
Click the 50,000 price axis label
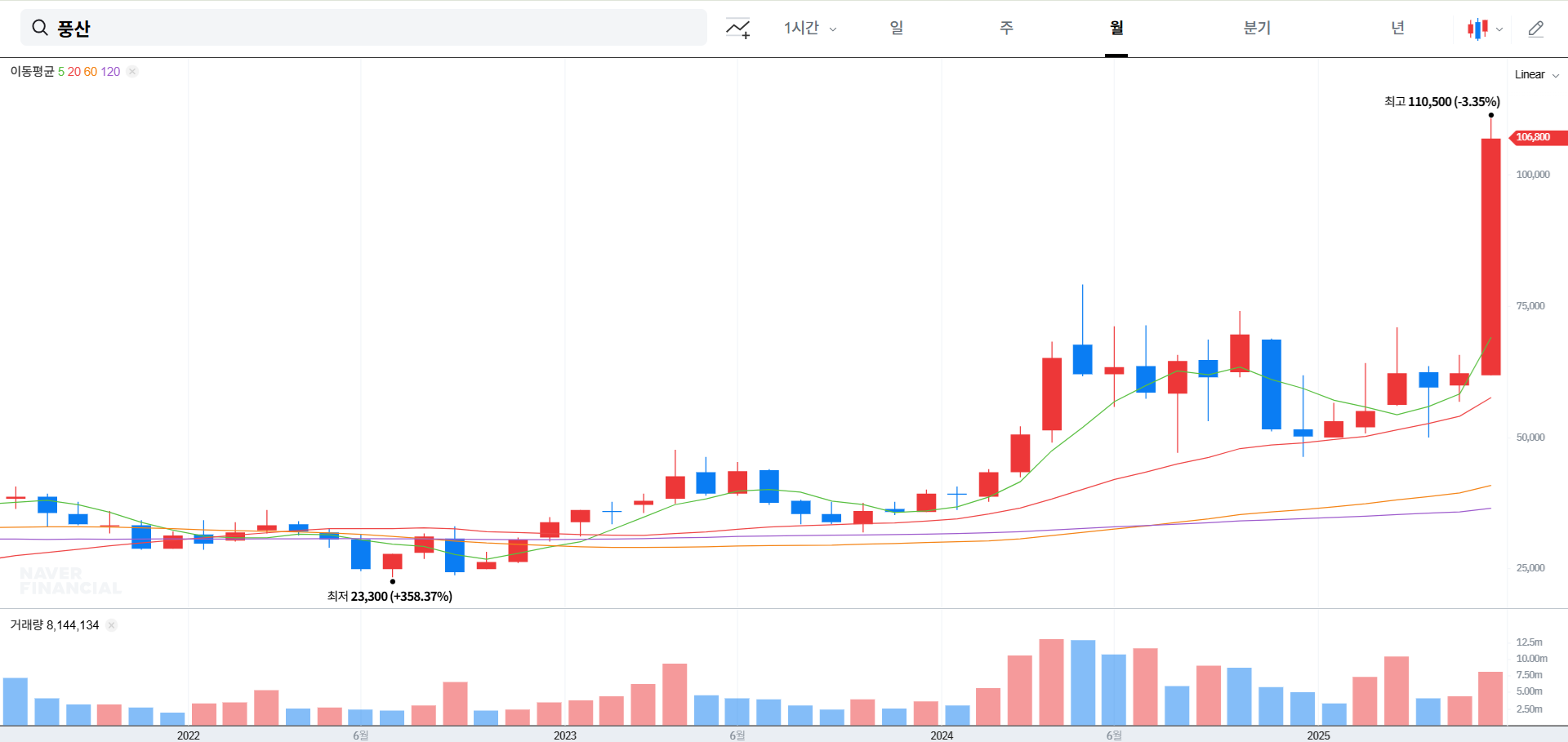pos(1530,438)
